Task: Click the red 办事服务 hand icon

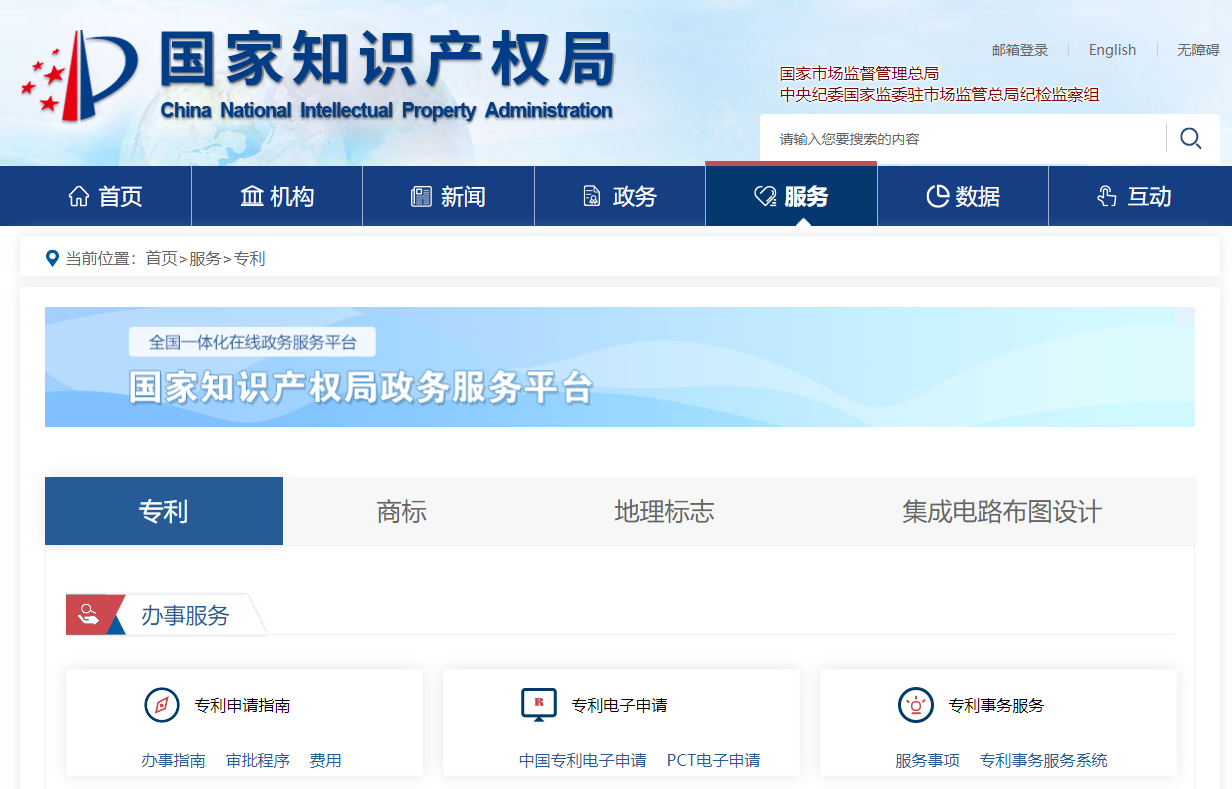Action: click(x=89, y=614)
